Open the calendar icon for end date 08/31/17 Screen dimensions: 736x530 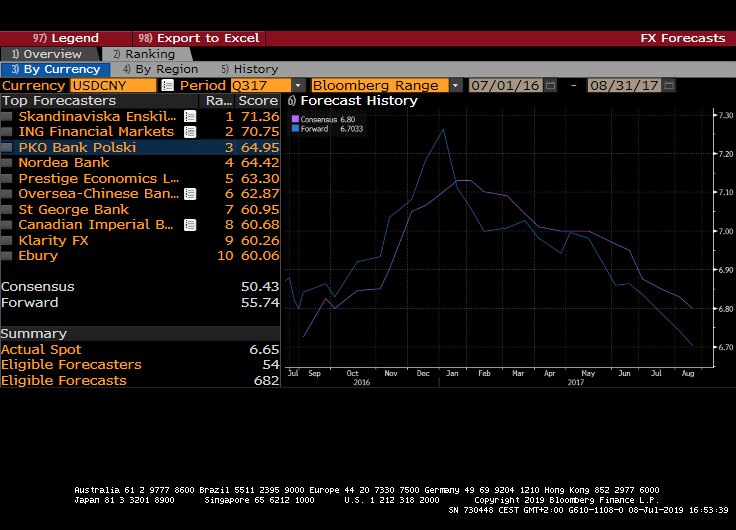coord(670,86)
